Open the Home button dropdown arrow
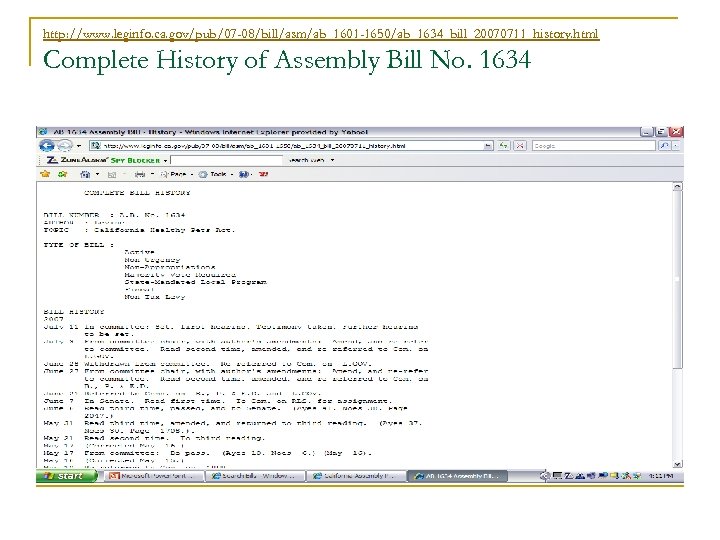 97,174
